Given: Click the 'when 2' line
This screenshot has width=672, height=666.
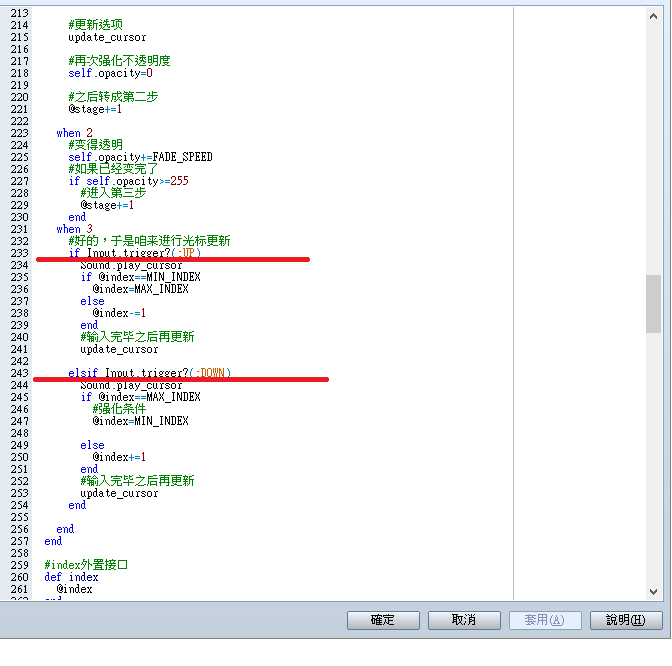Looking at the screenshot, I should 74,133.
